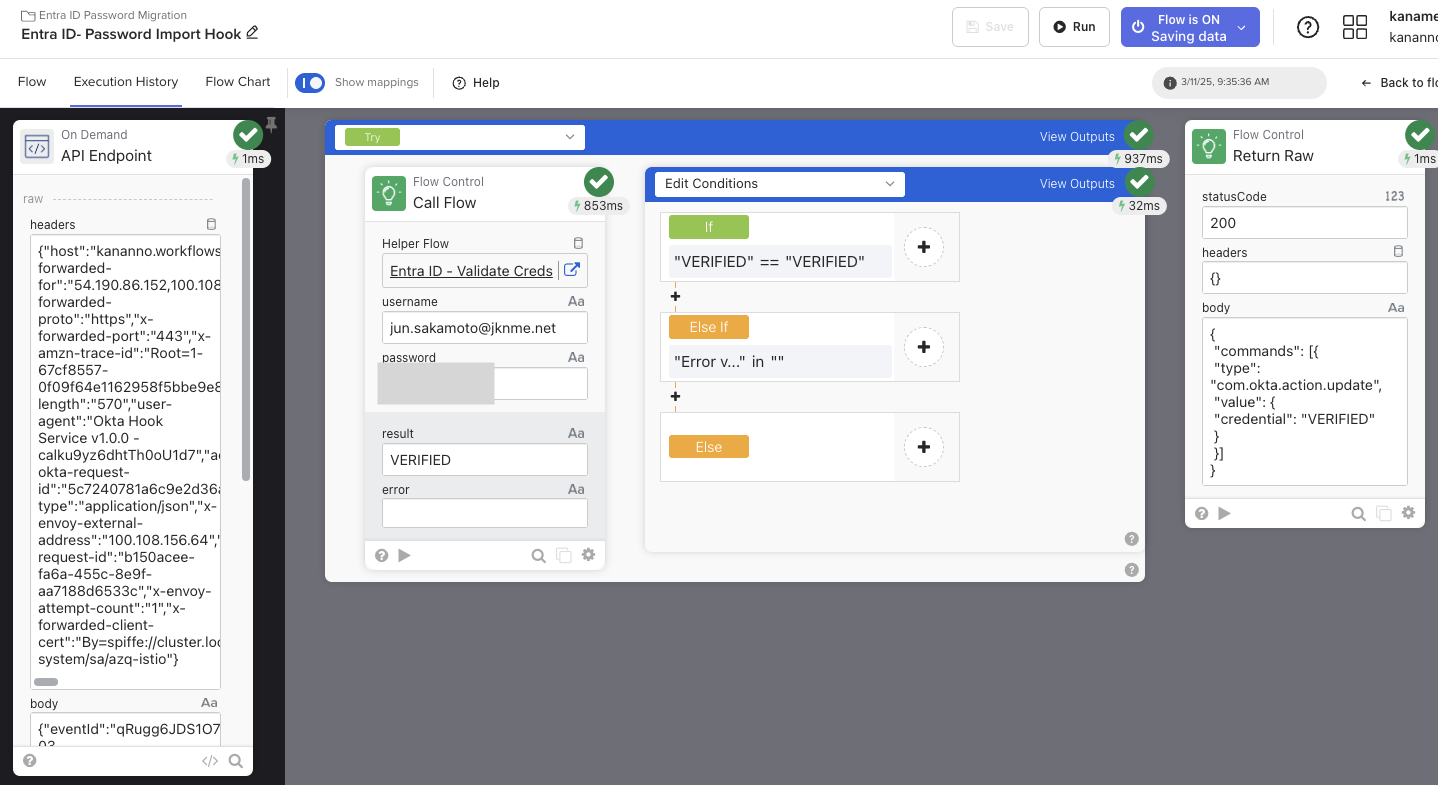
Task: Click the statusCode input field
Action: click(x=1303, y=223)
